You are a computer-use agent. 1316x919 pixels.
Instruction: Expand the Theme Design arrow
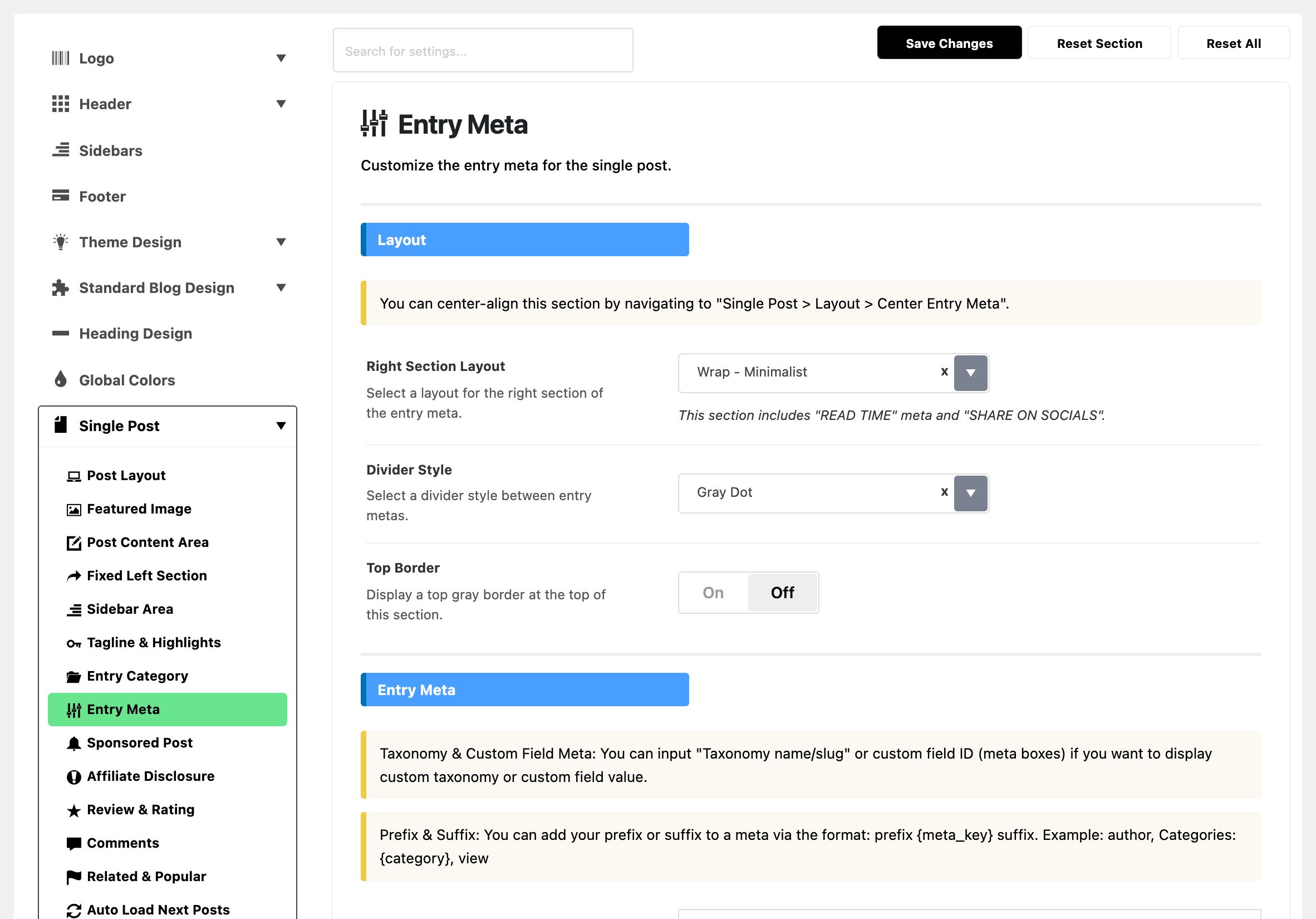point(281,242)
